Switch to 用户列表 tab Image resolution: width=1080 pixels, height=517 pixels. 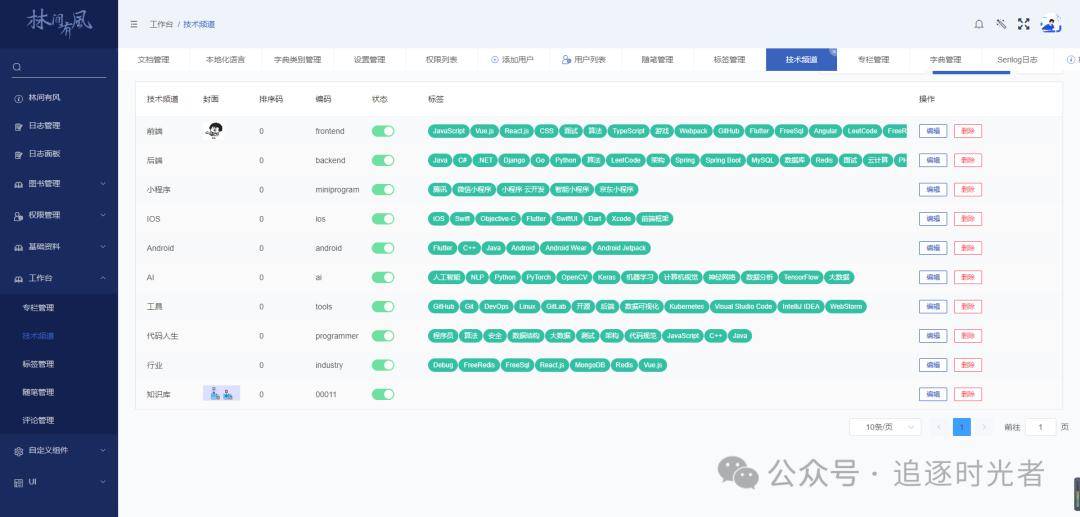pos(585,60)
